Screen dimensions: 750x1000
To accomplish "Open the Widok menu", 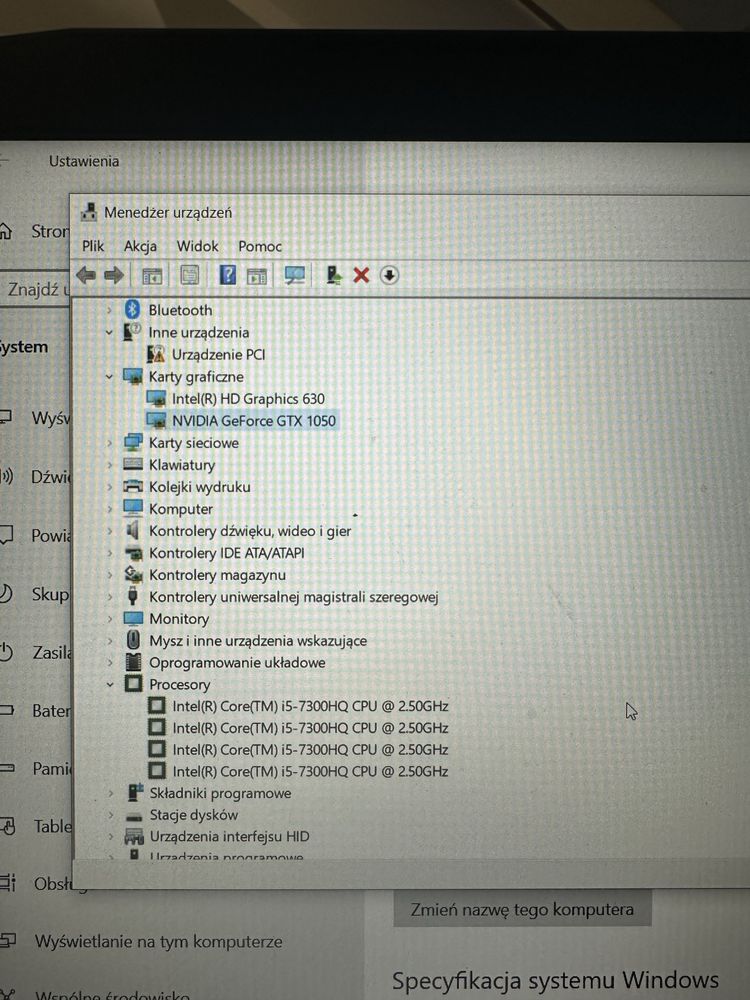I will click(198, 246).
